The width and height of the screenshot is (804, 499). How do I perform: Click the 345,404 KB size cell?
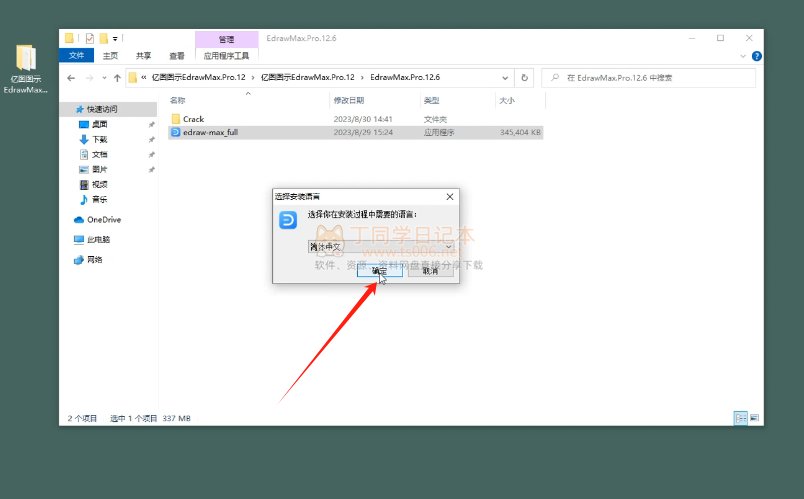520,132
